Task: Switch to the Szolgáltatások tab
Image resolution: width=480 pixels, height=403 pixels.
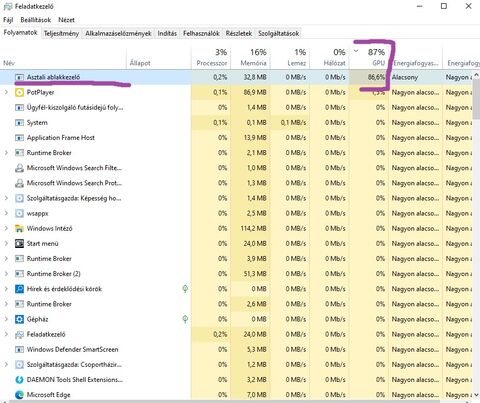Action: pos(278,33)
